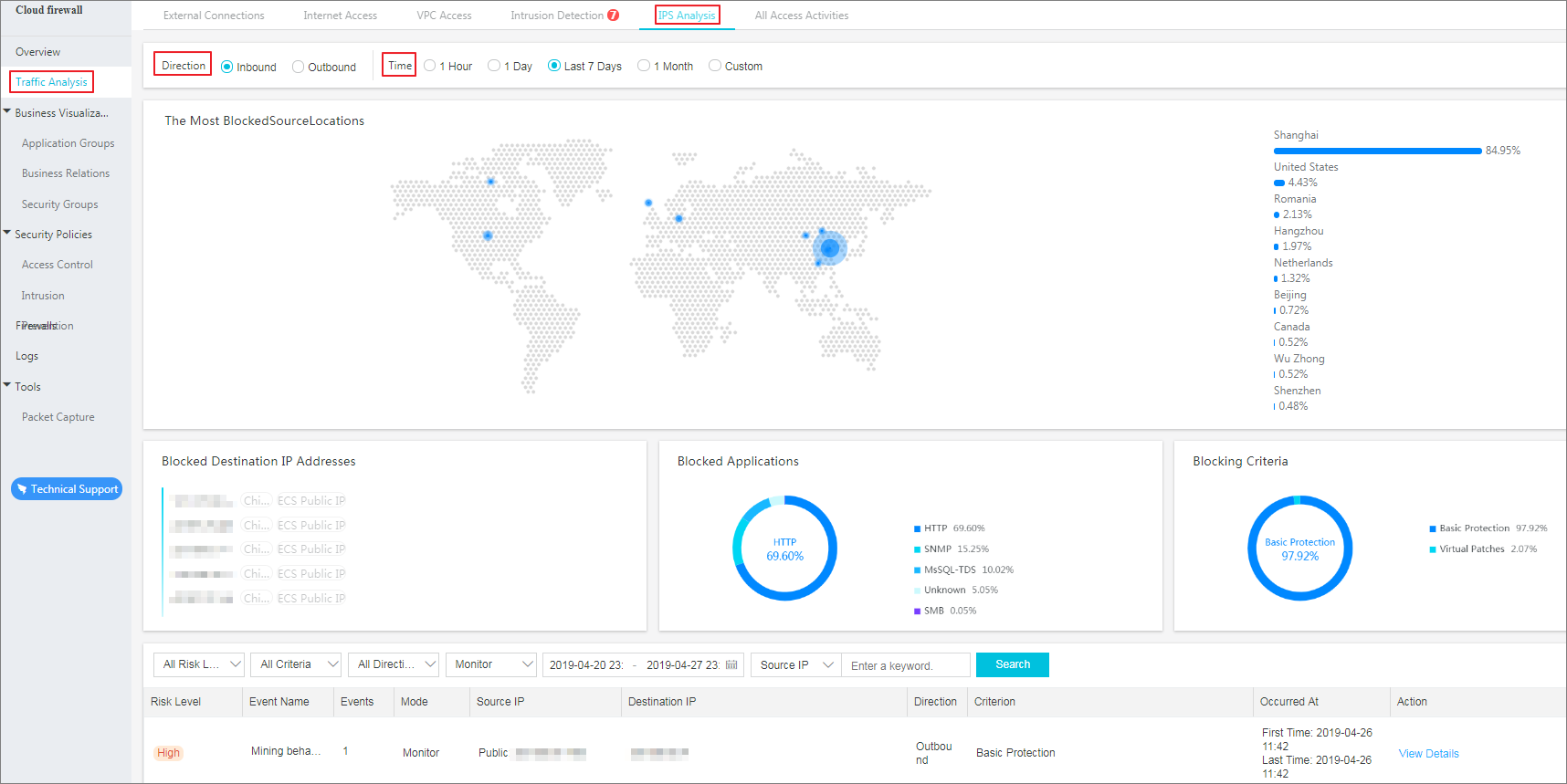Select the 1 Hour time range
1567x784 pixels.
(430, 66)
